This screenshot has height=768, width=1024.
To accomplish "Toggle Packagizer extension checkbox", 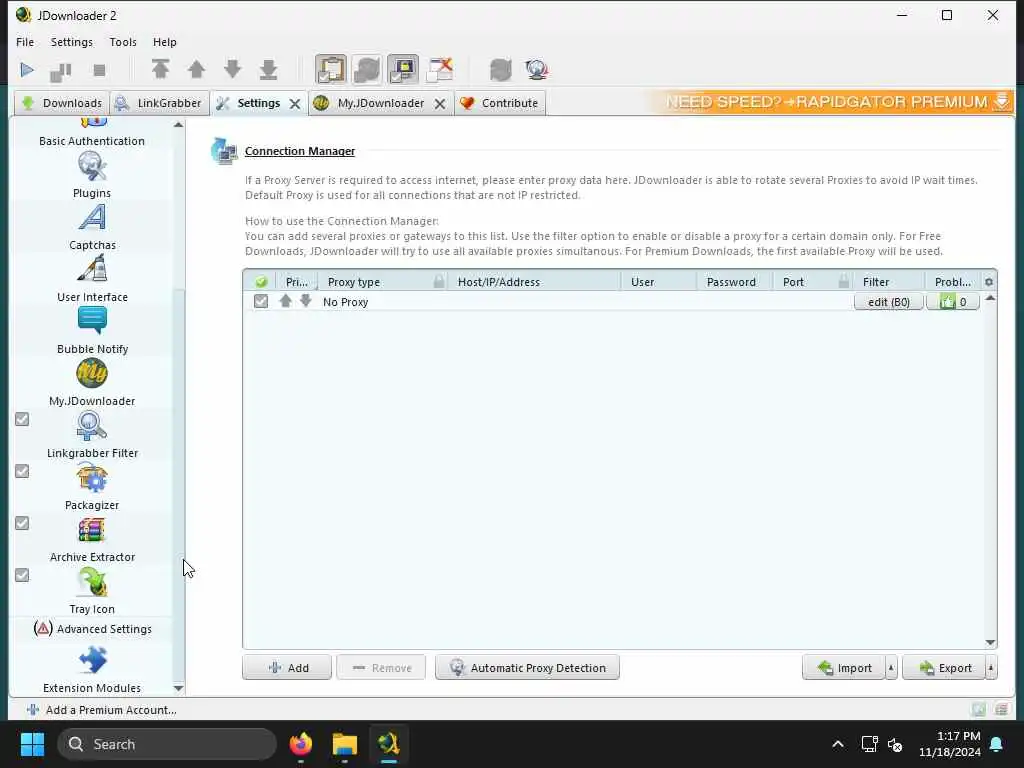I will click(22, 471).
